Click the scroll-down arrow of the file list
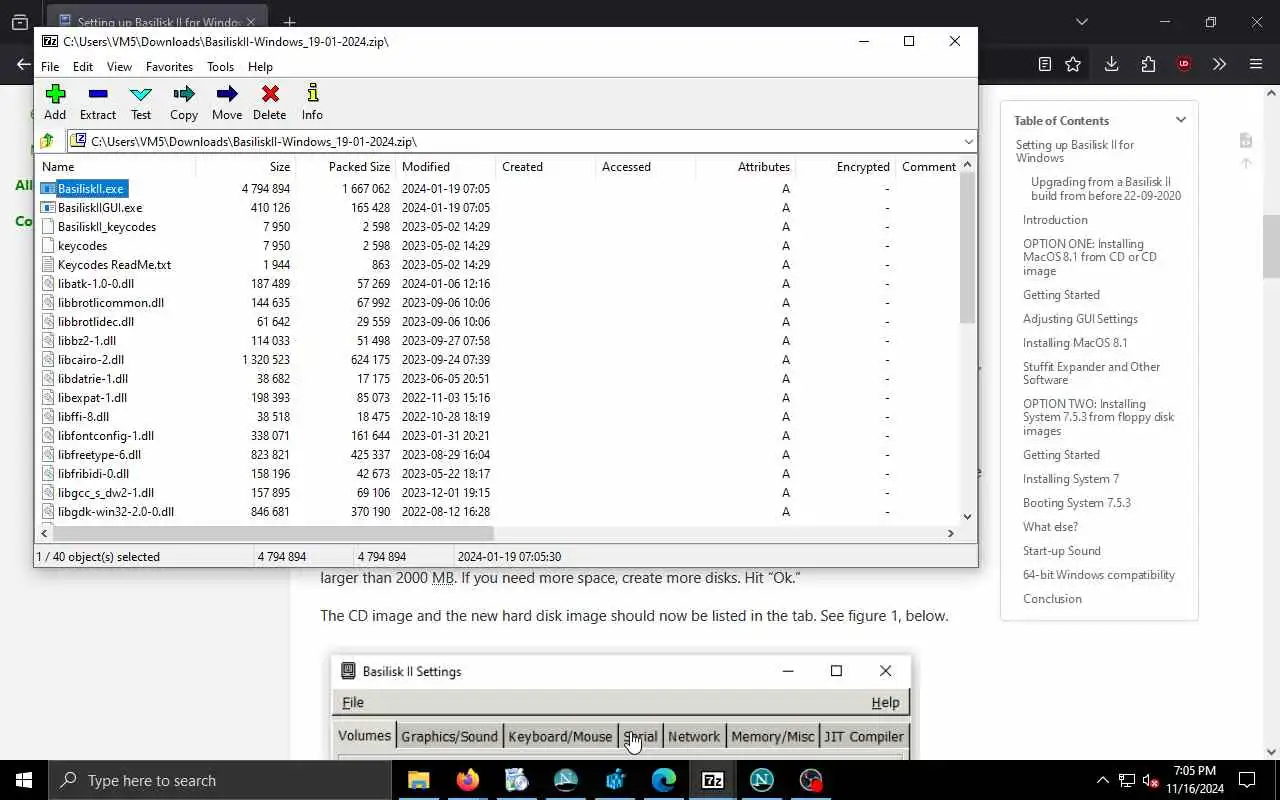The height and width of the screenshot is (800, 1280). pos(967,517)
